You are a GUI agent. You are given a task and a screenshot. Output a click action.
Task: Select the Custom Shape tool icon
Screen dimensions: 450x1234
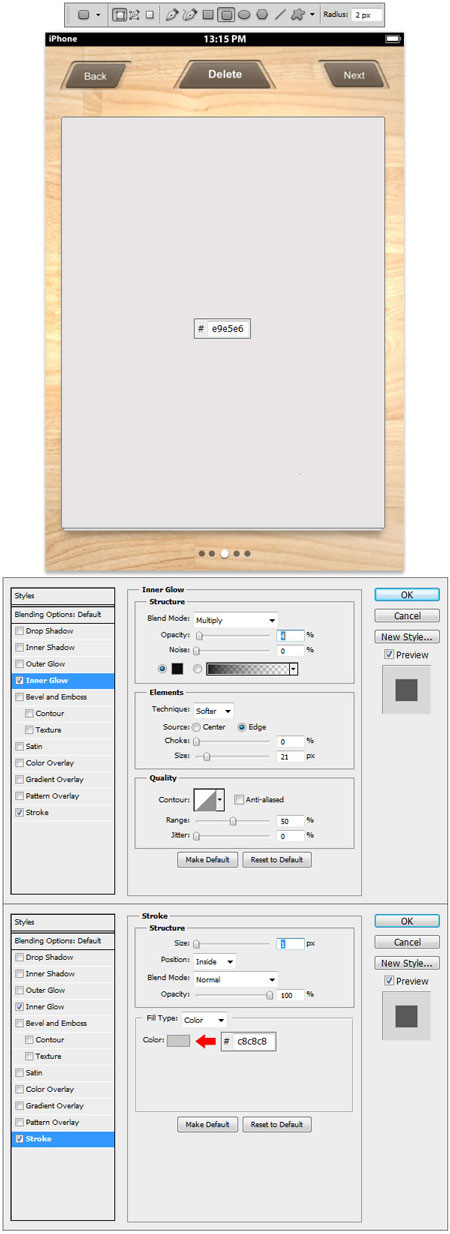297,15
